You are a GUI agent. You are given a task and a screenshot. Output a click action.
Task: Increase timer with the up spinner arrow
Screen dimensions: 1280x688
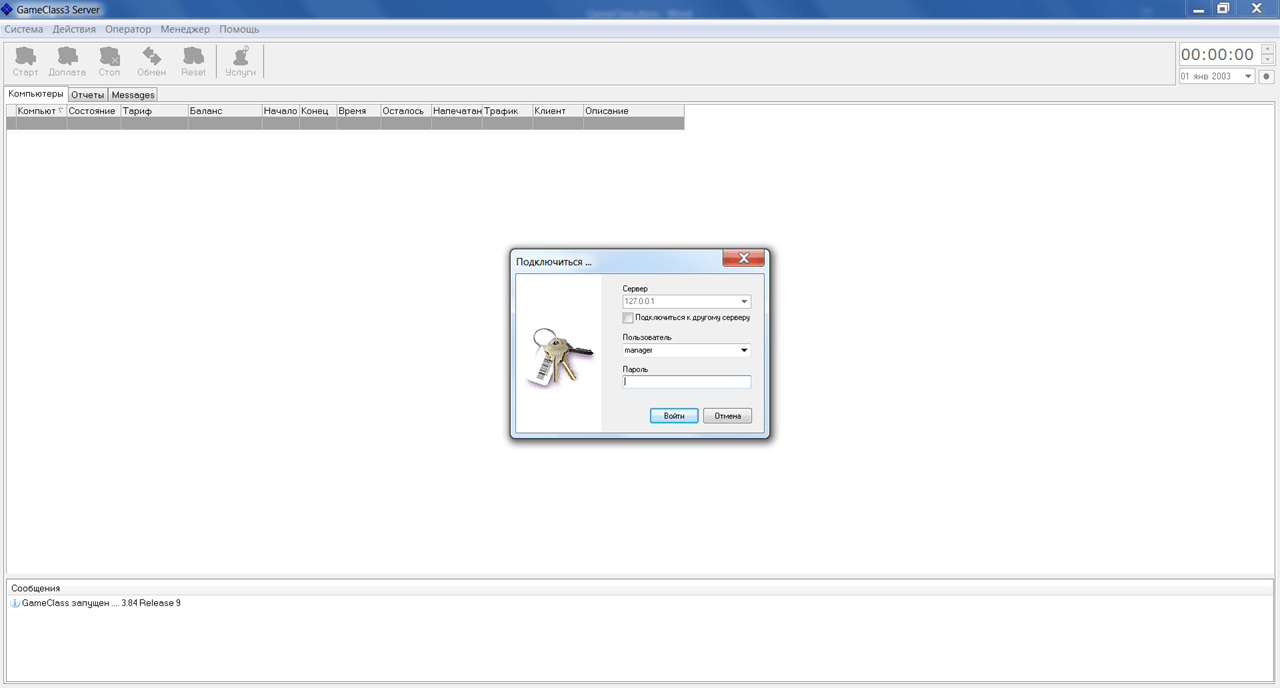click(1268, 49)
